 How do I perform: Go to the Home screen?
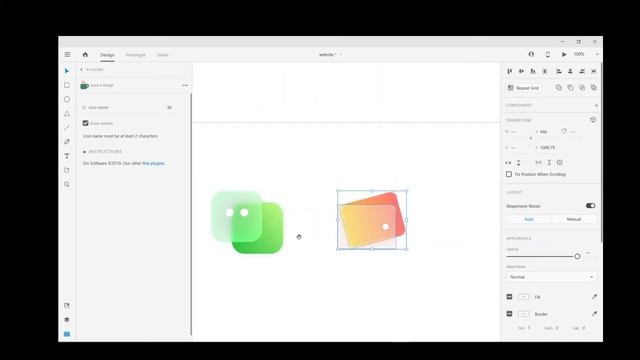[x=85, y=54]
